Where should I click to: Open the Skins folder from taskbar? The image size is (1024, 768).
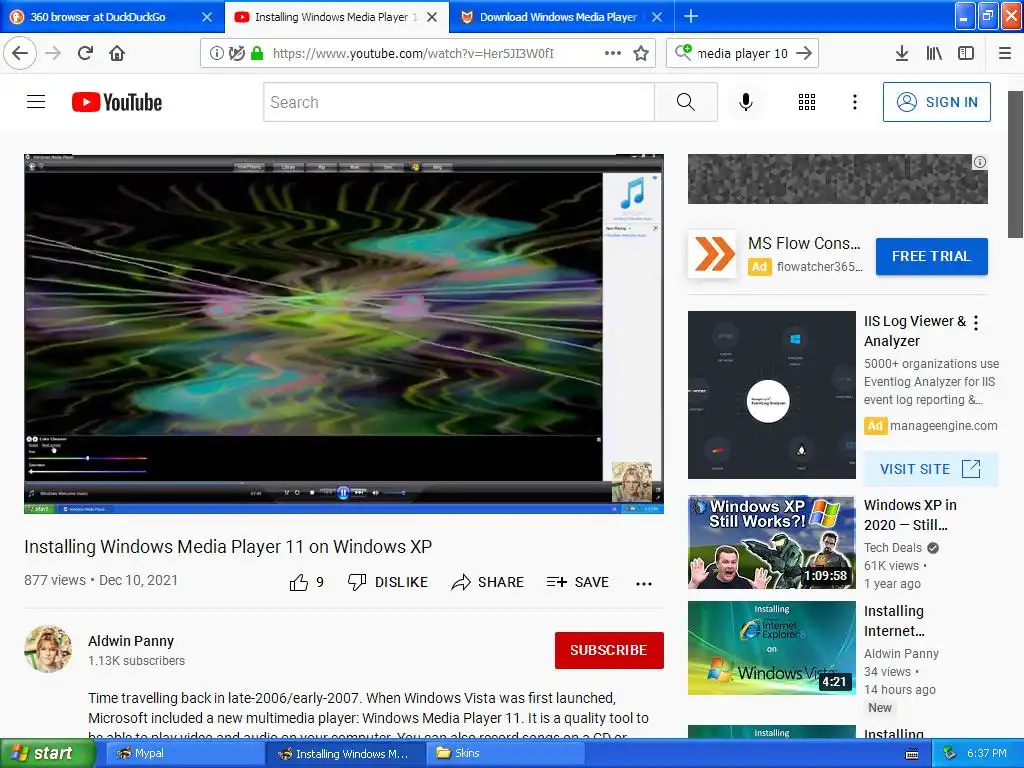coord(503,753)
